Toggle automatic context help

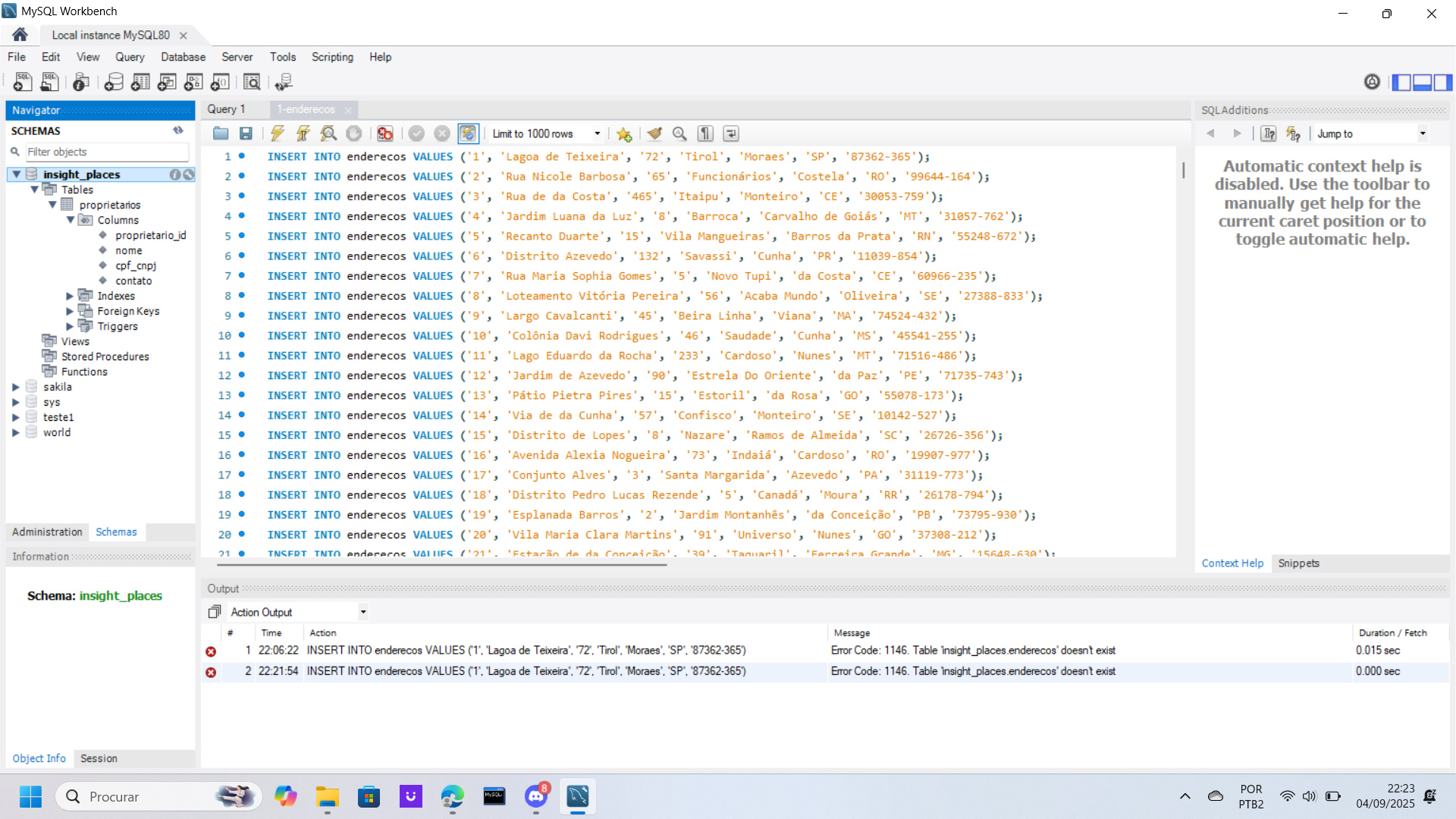point(1294,133)
